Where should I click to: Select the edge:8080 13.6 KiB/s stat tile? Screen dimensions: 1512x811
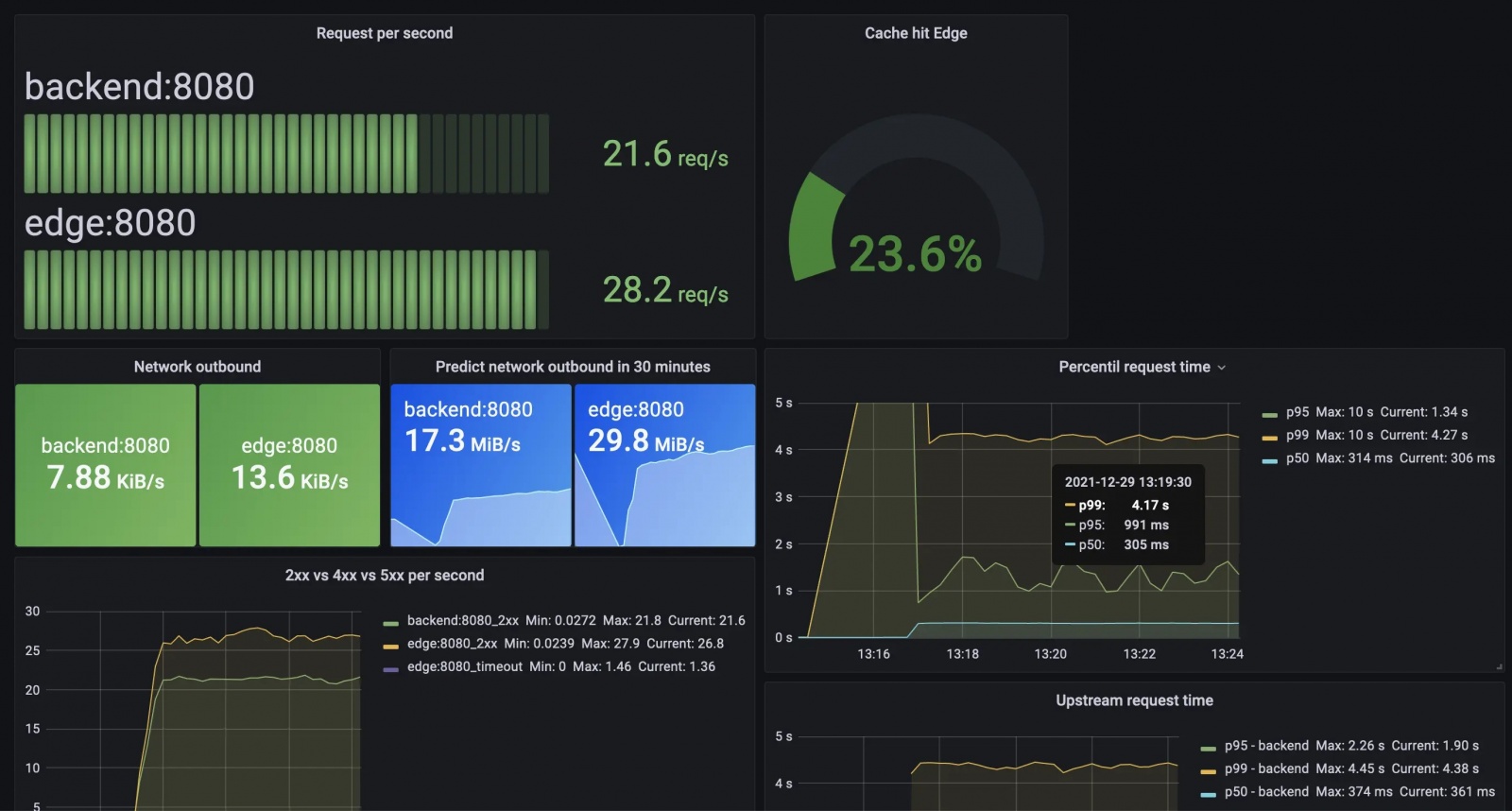(289, 465)
